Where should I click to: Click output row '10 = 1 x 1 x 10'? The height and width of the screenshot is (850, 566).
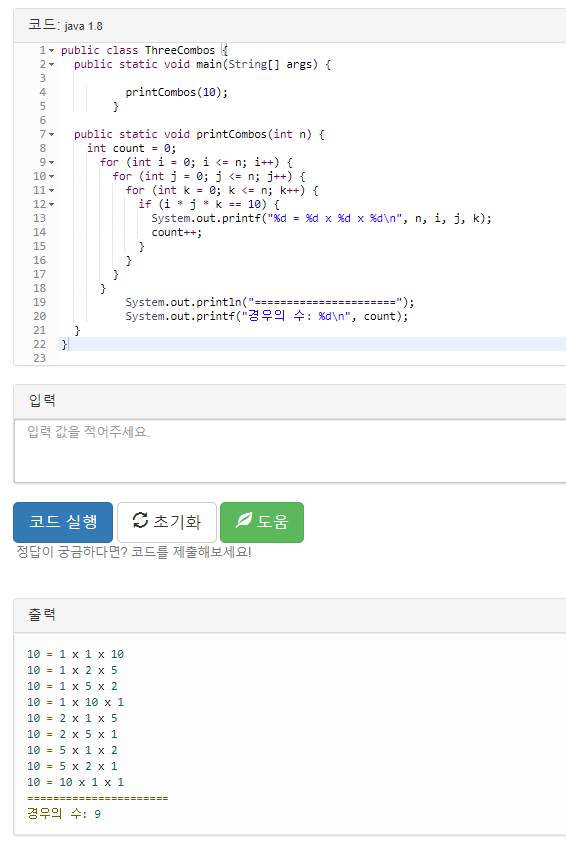coord(75,654)
